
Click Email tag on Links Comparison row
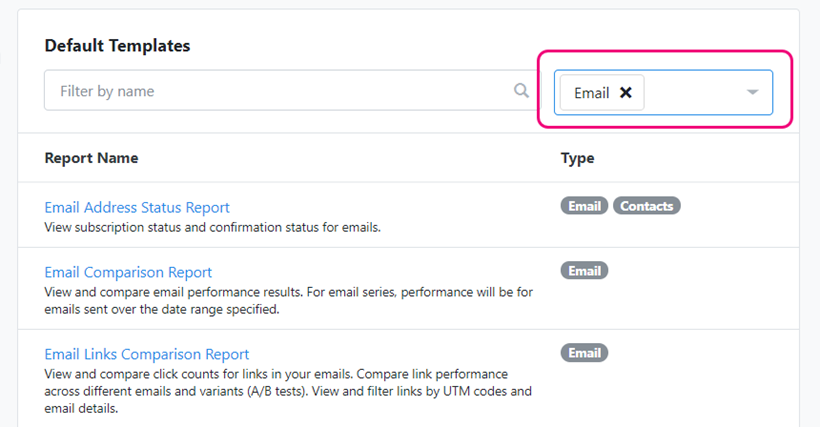tap(584, 353)
